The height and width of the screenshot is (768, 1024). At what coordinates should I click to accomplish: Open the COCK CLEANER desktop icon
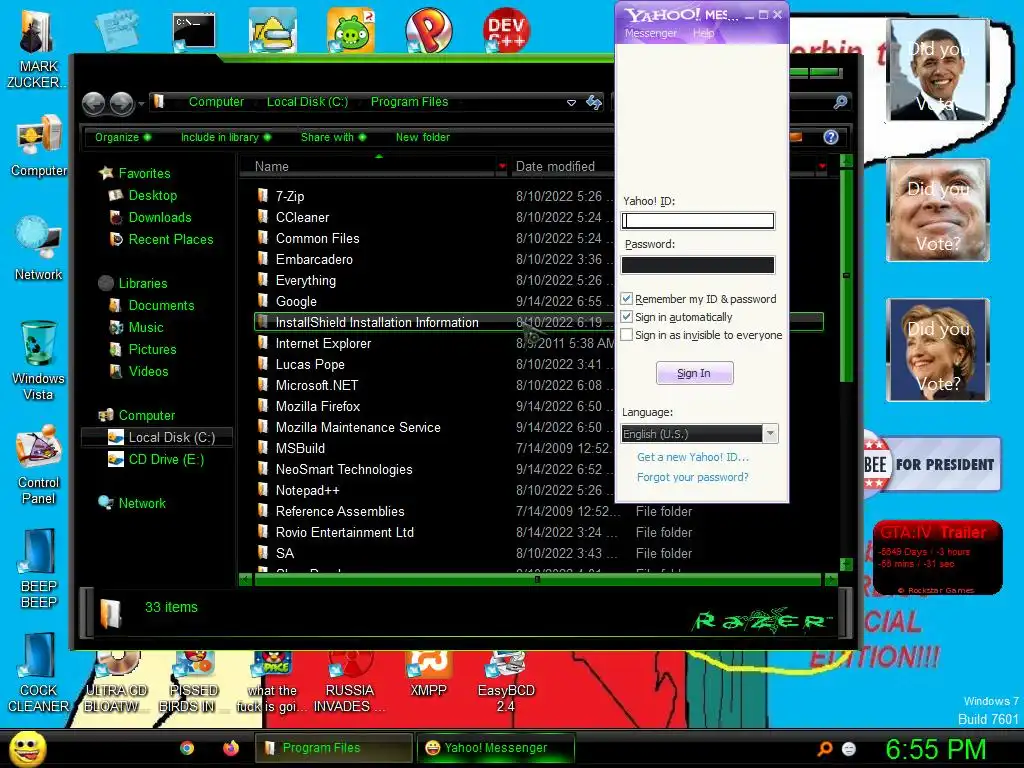coord(38,673)
